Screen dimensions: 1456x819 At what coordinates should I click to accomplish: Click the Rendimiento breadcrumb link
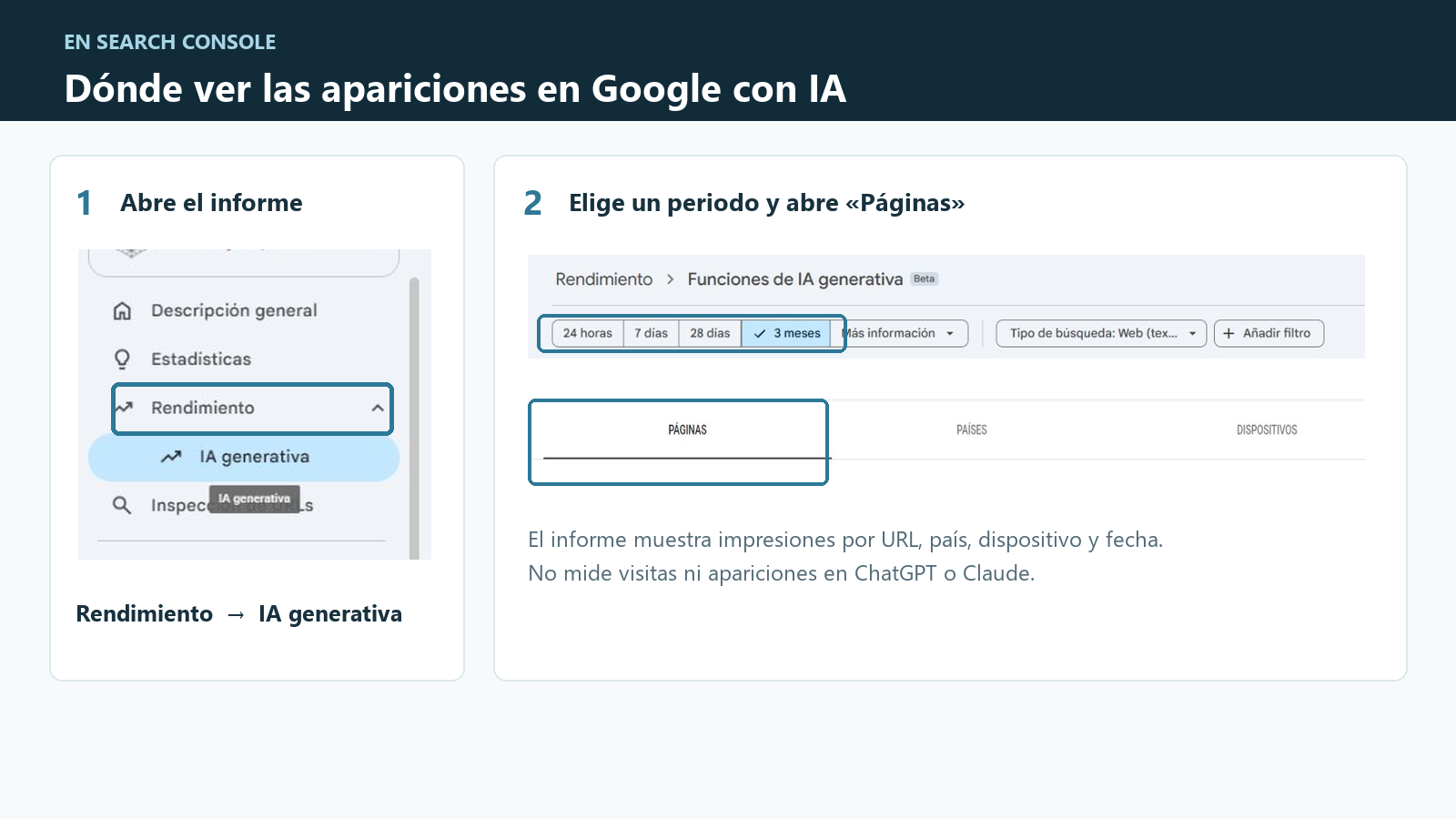click(x=604, y=279)
